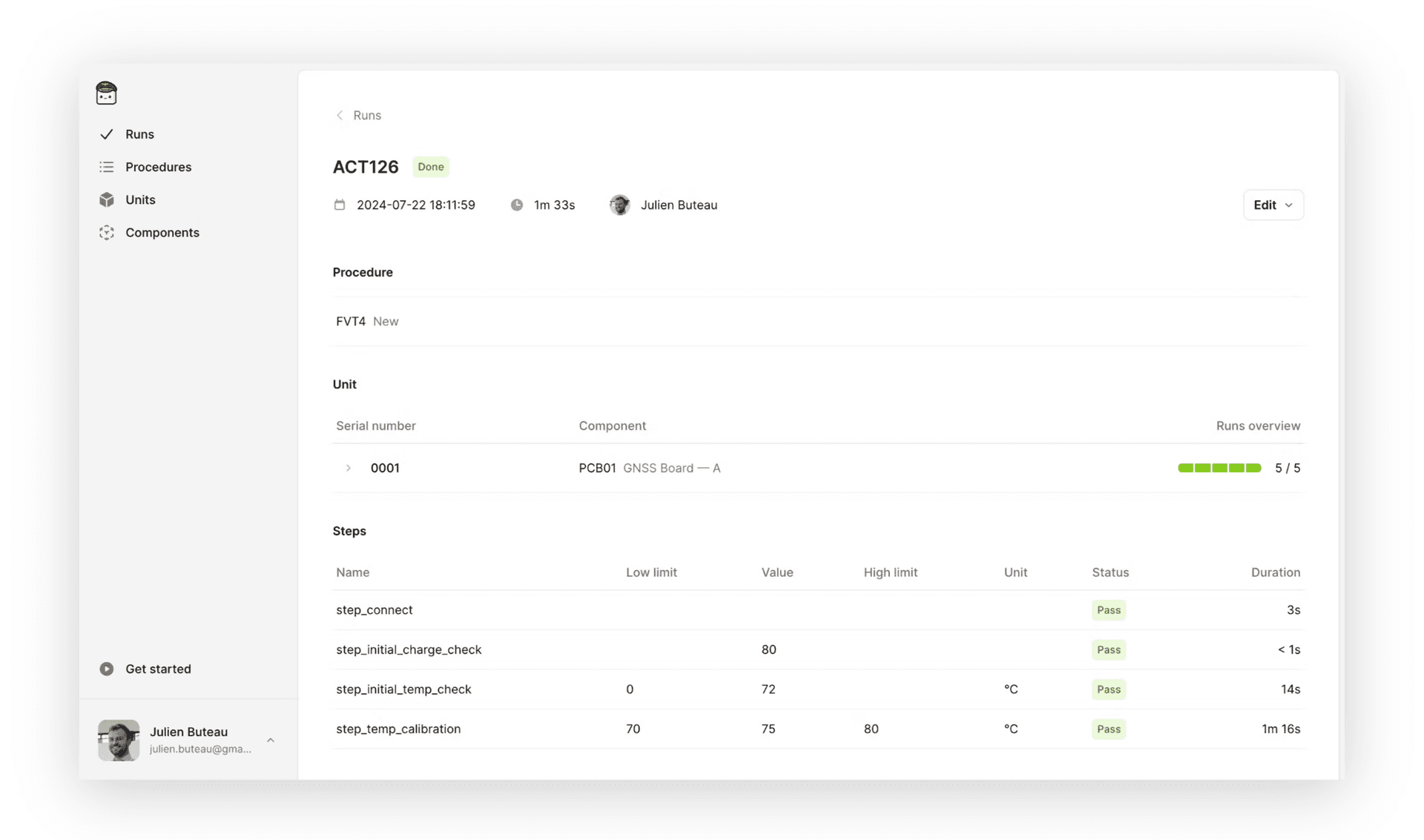This screenshot has height=840, width=1424.
Task: Click the calendar icon beside the run date
Action: [340, 205]
